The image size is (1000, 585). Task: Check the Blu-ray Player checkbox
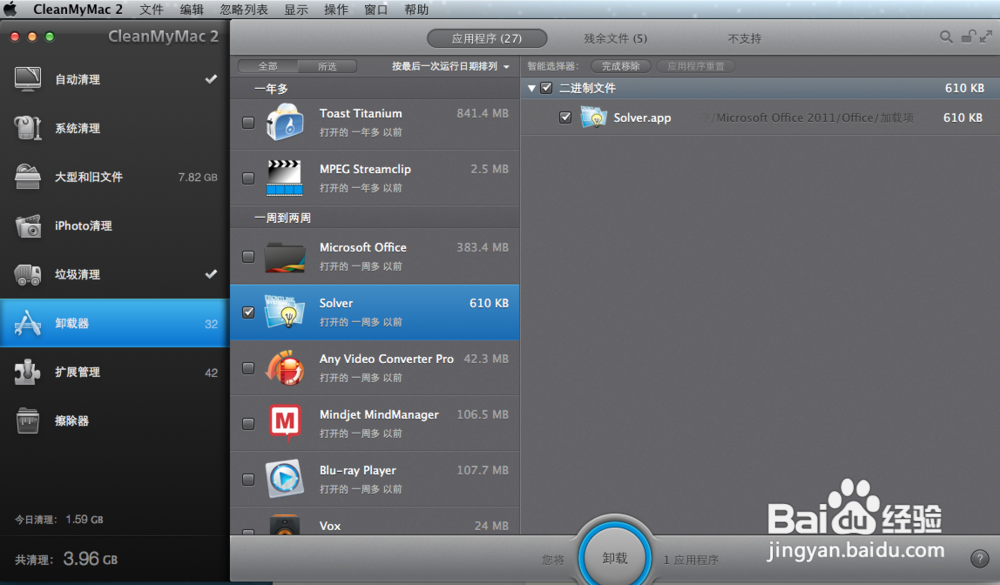click(x=248, y=479)
